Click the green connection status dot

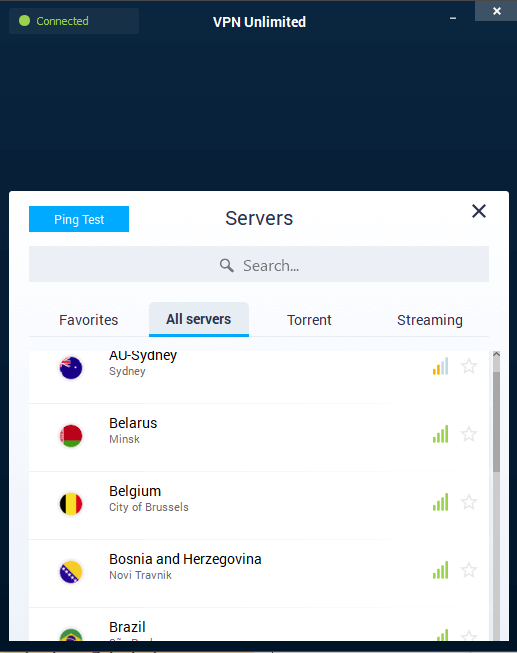(25, 20)
